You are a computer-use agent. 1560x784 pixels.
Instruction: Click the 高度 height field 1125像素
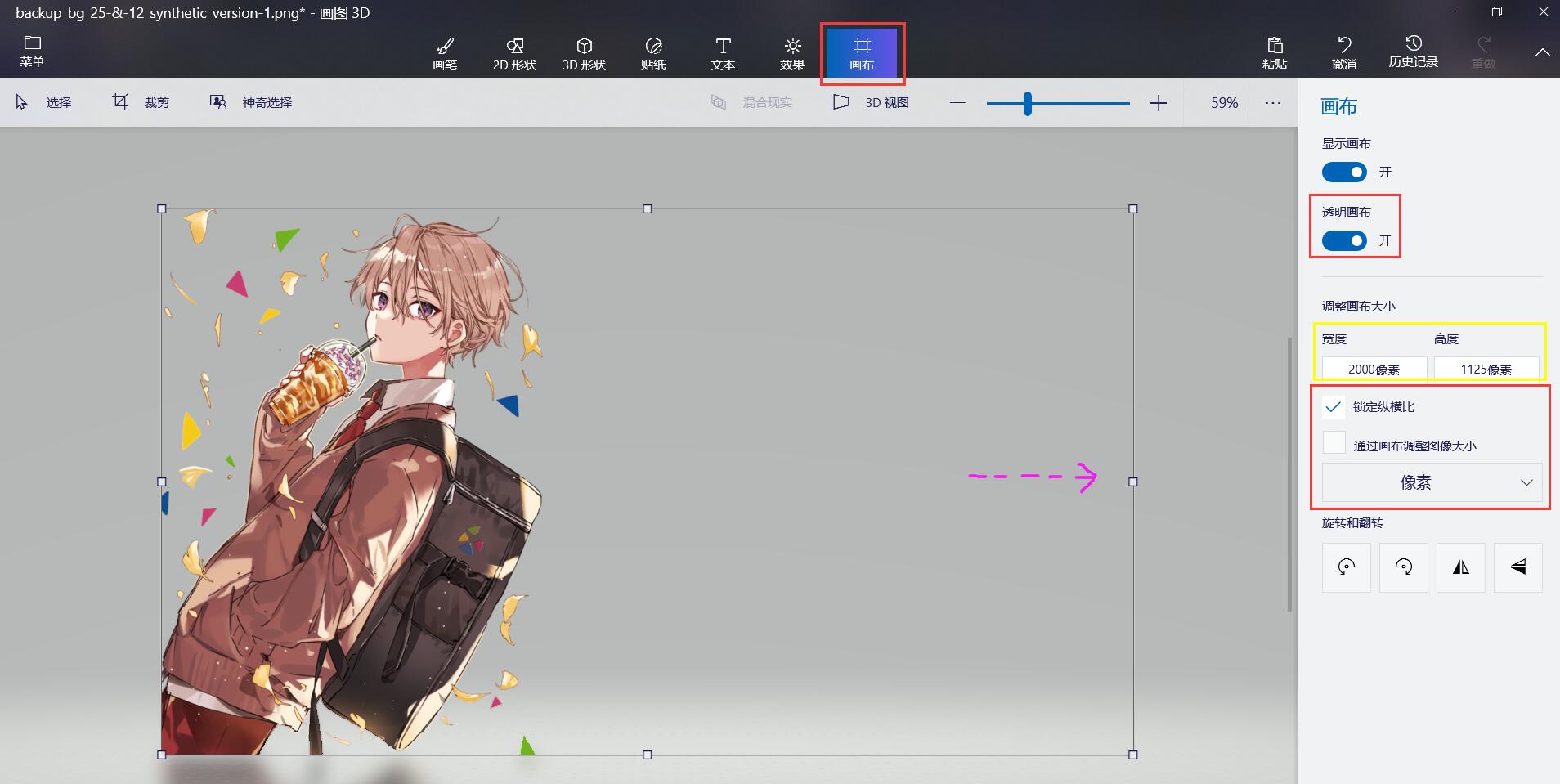click(1486, 369)
